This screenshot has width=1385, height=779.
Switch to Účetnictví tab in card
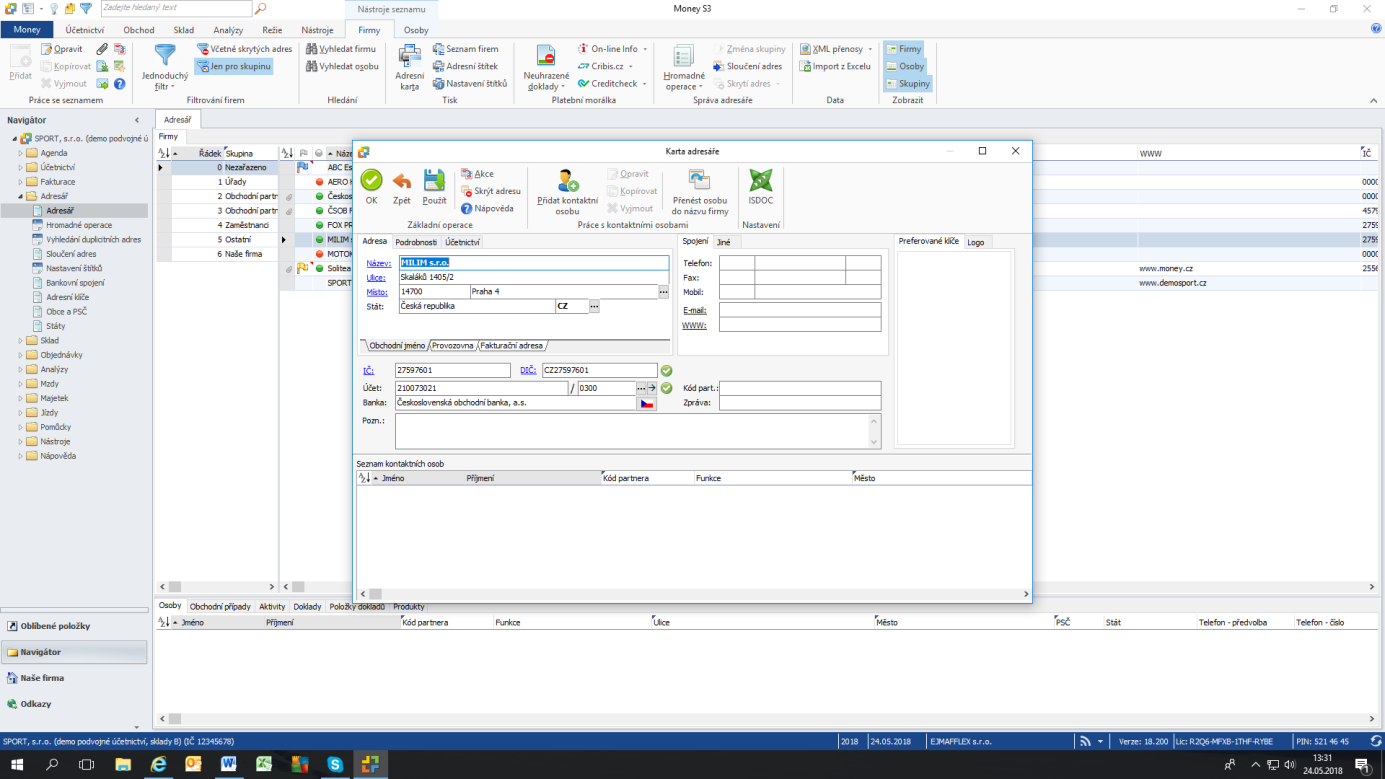coord(462,242)
